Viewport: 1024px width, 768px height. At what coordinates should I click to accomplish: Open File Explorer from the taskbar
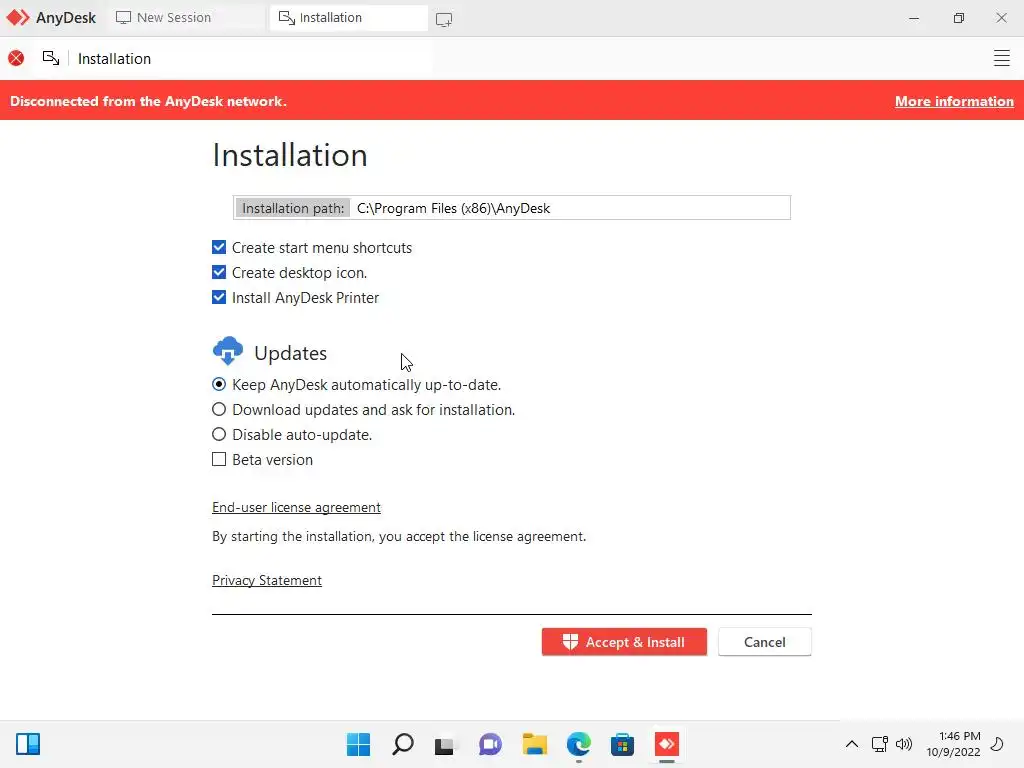pyautogui.click(x=534, y=744)
